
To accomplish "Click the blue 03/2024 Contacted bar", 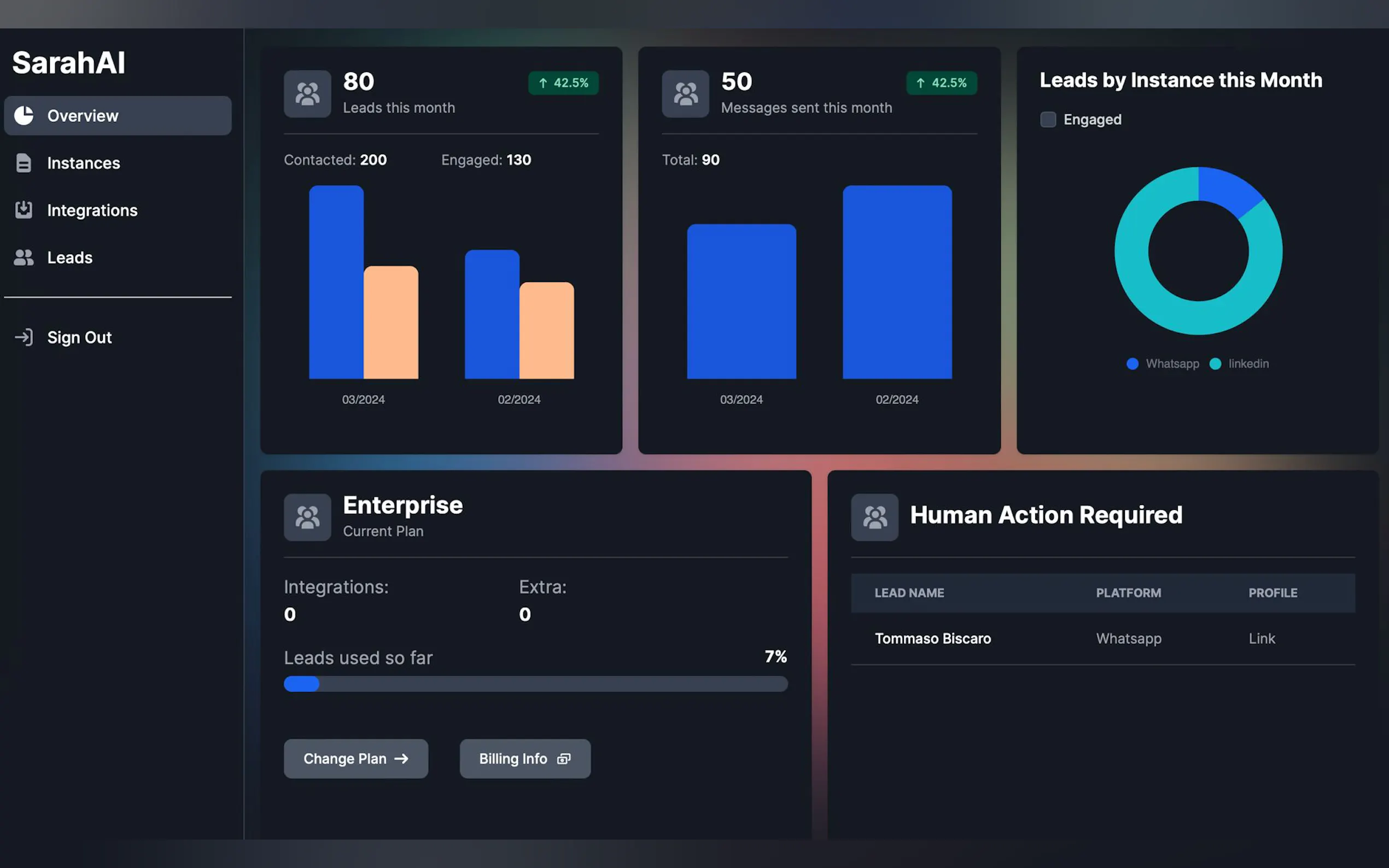I will [x=336, y=282].
